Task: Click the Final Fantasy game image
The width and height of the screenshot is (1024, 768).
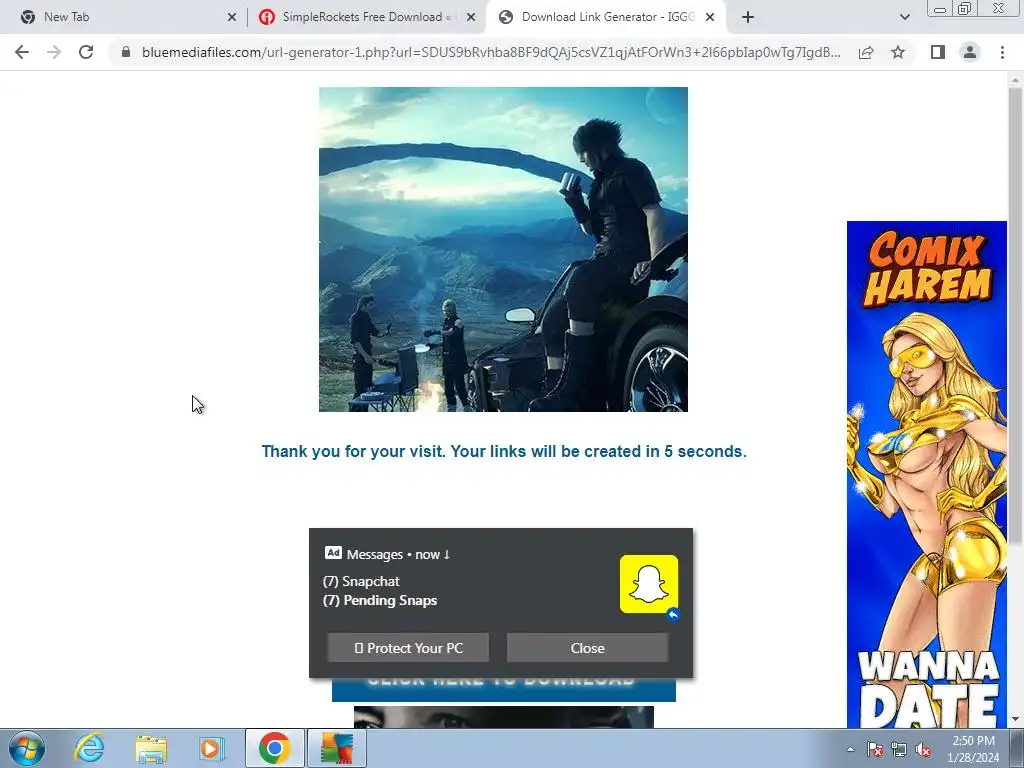Action: (x=503, y=249)
